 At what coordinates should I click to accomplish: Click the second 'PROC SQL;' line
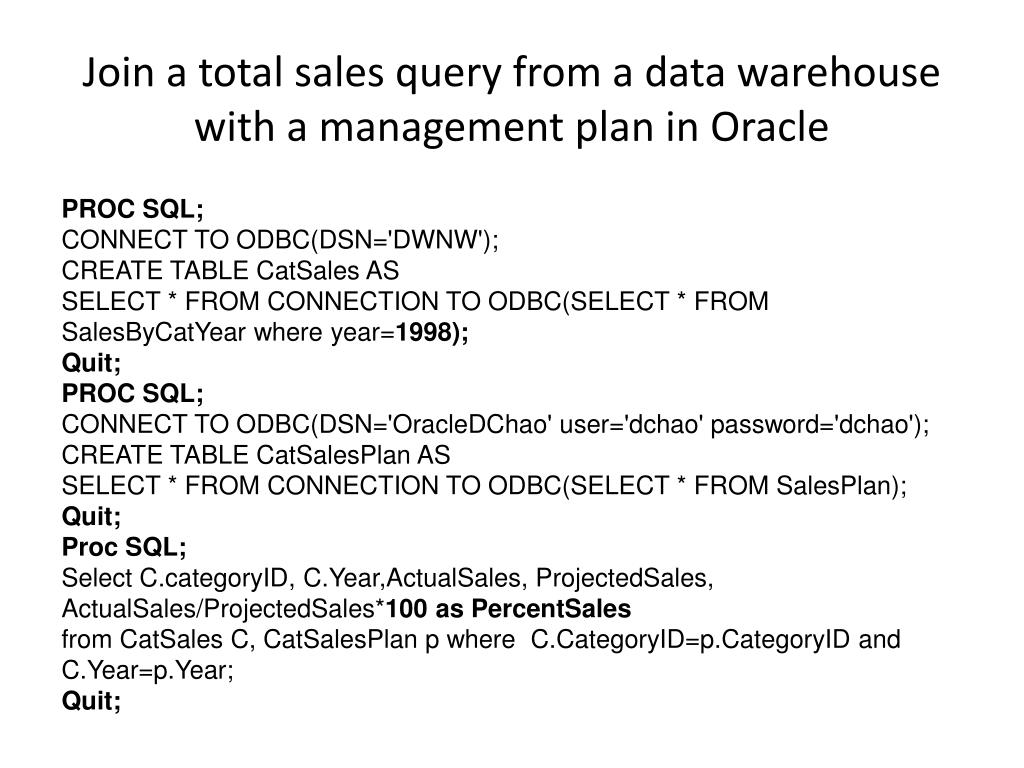point(133,393)
